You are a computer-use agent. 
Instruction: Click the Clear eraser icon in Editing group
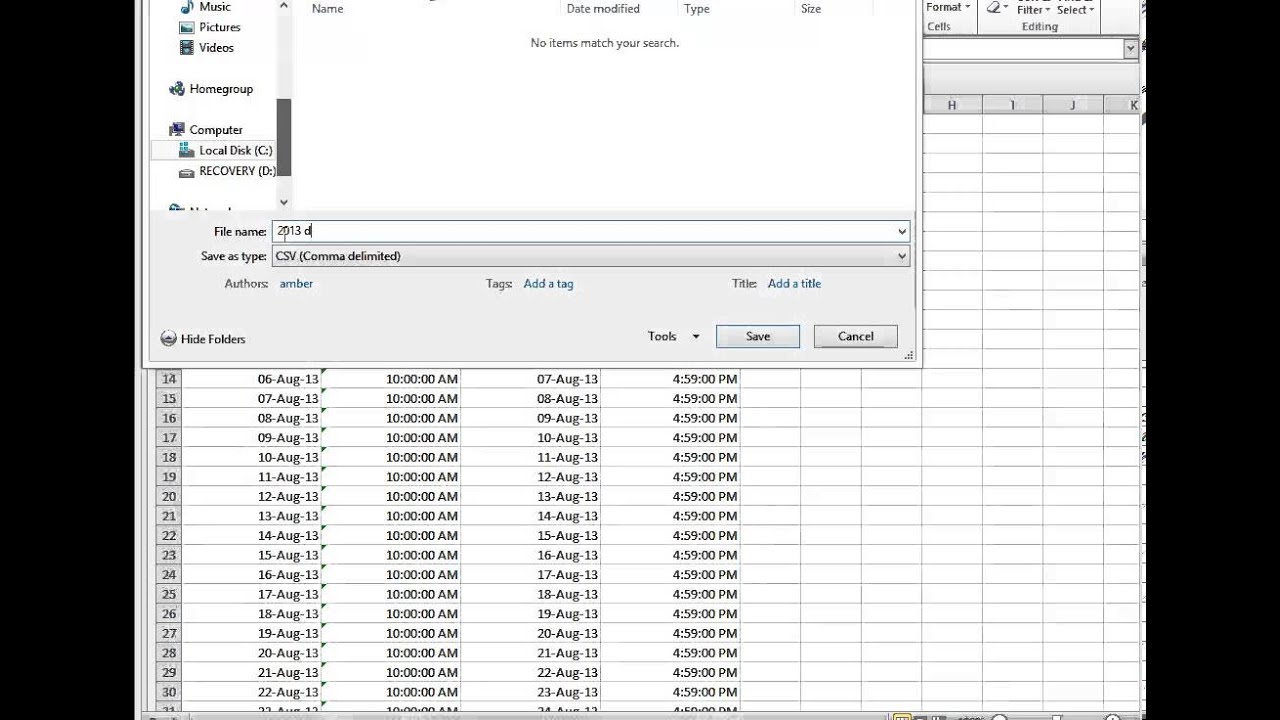coord(993,7)
